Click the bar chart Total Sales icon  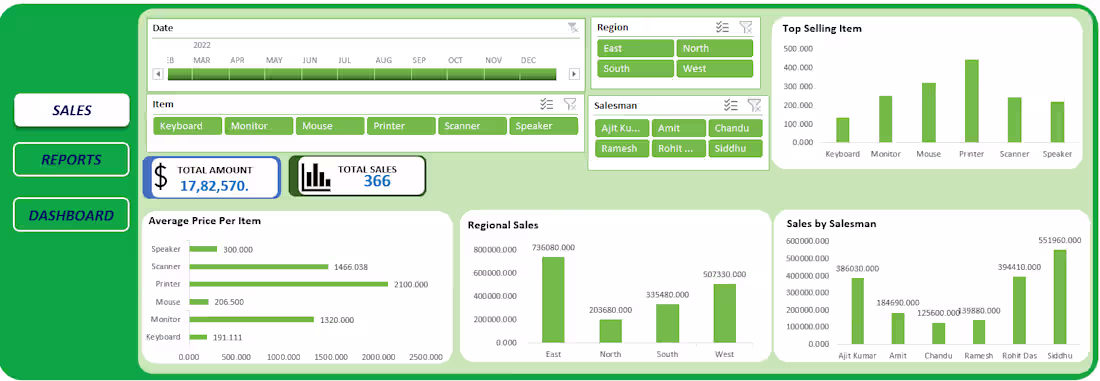(316, 178)
